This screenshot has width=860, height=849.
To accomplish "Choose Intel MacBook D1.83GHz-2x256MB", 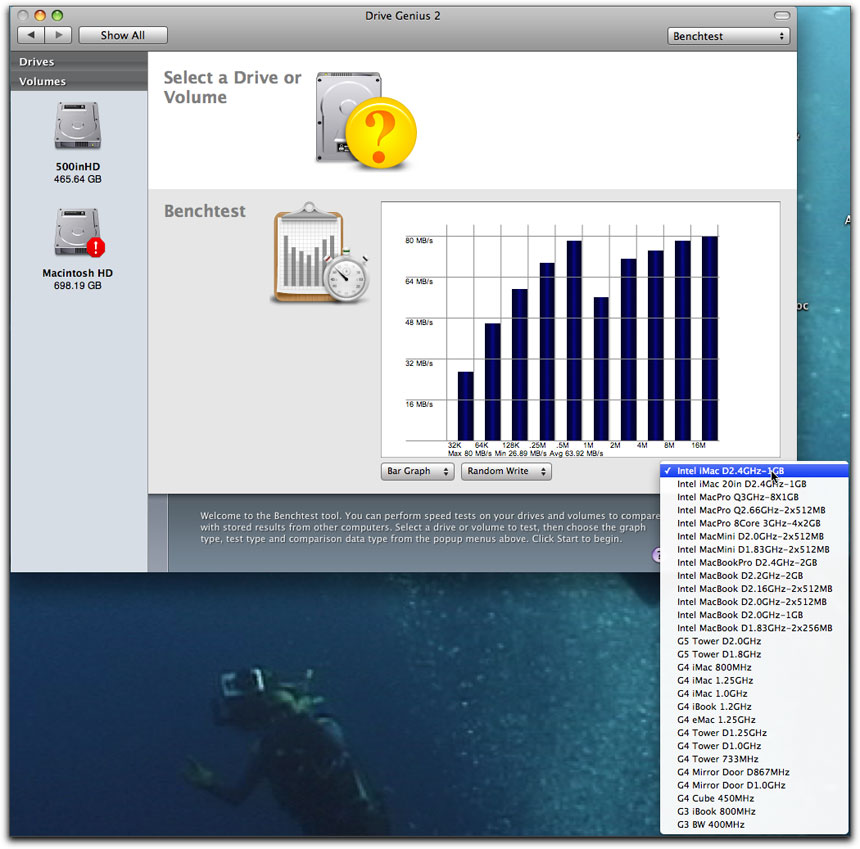I will tap(754, 628).
